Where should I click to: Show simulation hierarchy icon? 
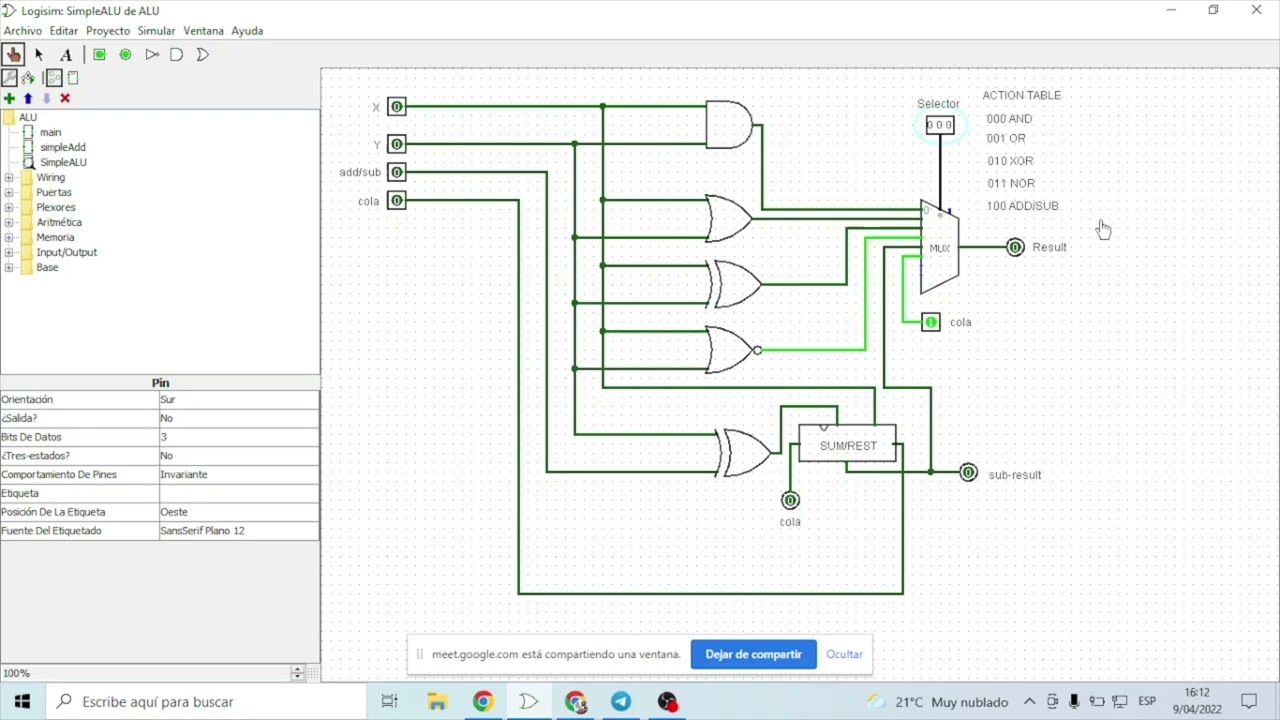[28, 78]
